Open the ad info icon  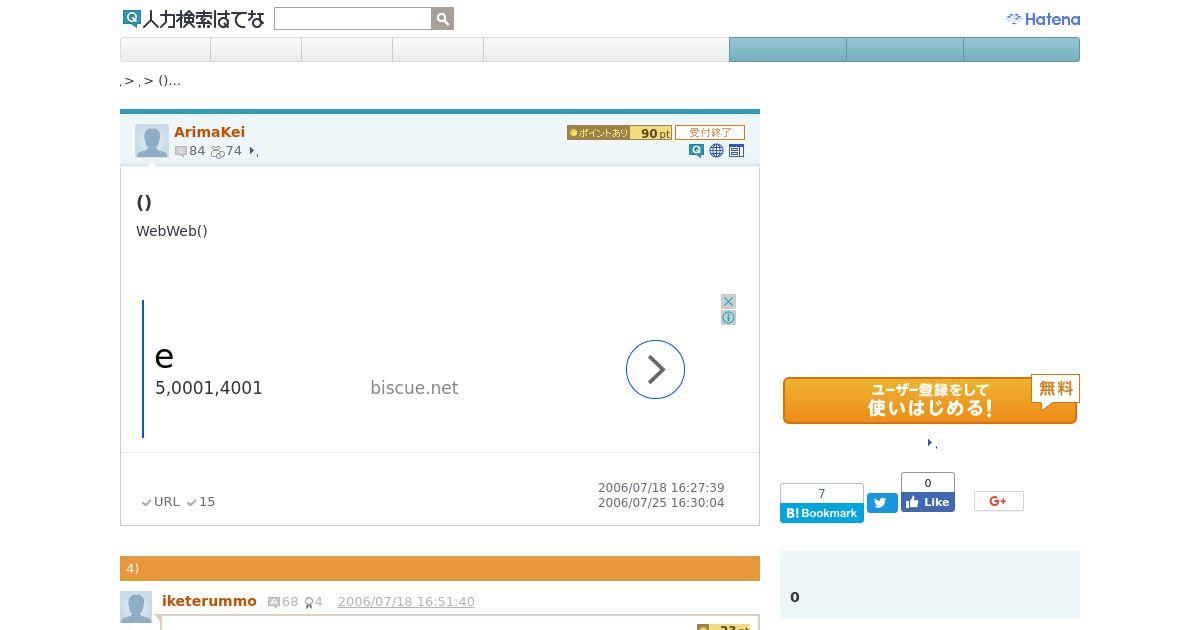[728, 317]
